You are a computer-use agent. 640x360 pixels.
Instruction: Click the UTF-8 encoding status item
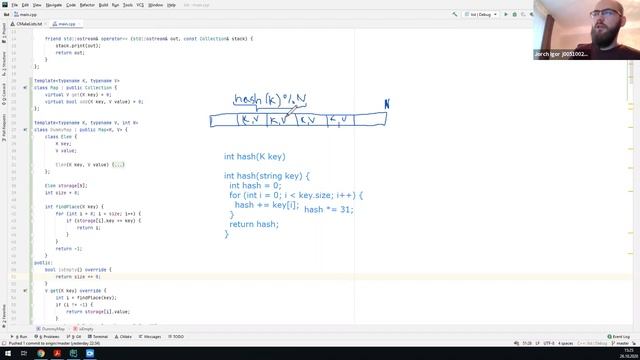pos(549,343)
